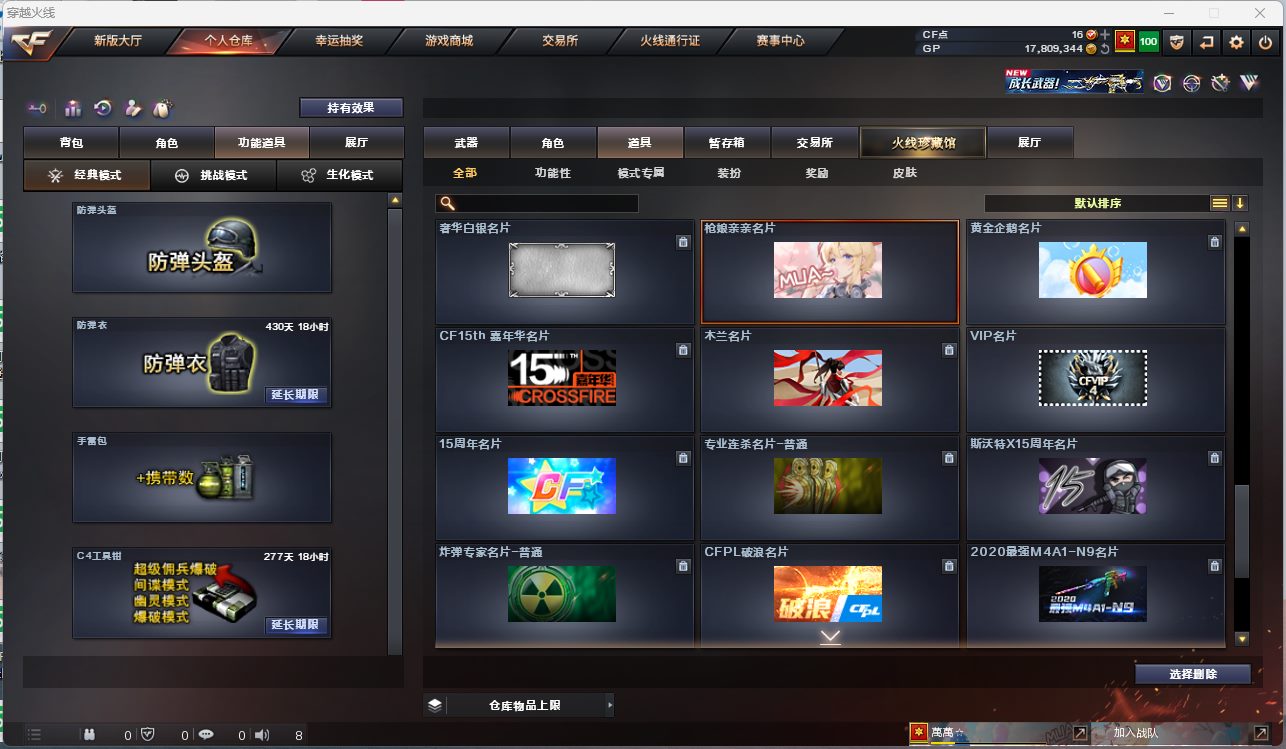
Task: Click the dog tag icon
Action: pyautogui.click(x=161, y=108)
